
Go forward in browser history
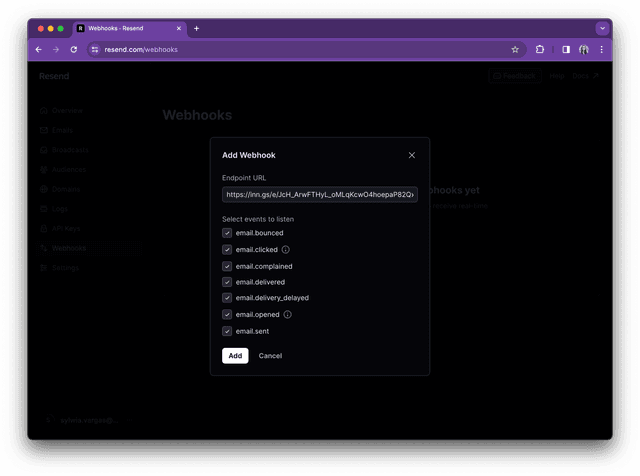point(56,49)
